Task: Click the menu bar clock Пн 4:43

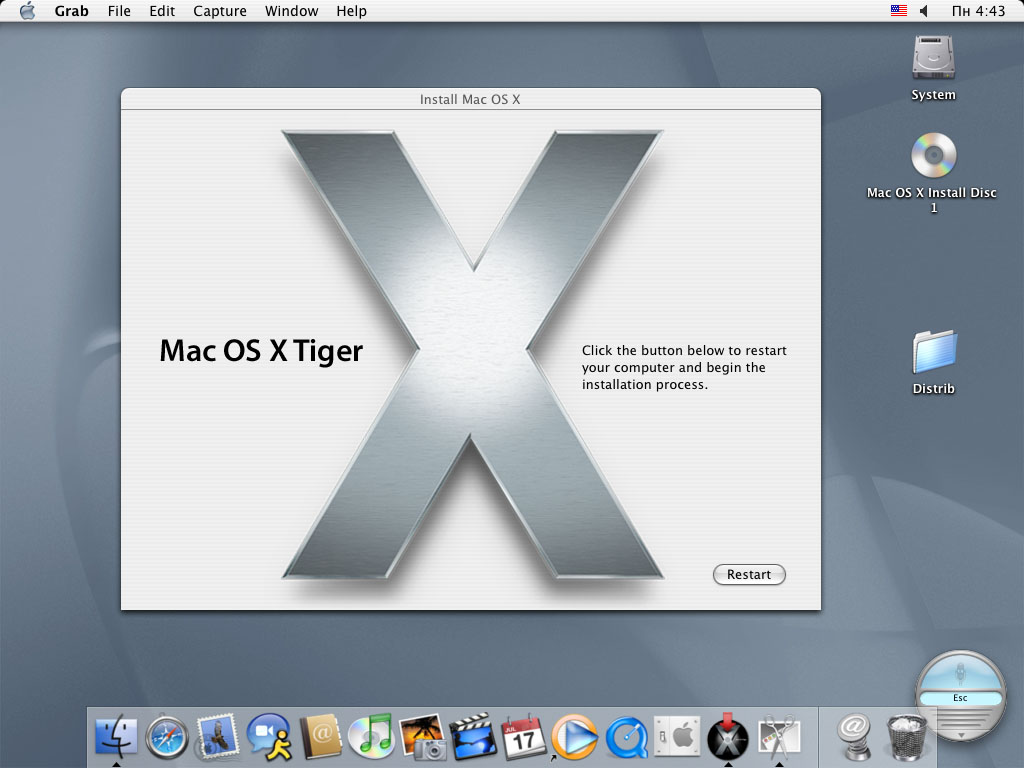Action: point(978,11)
